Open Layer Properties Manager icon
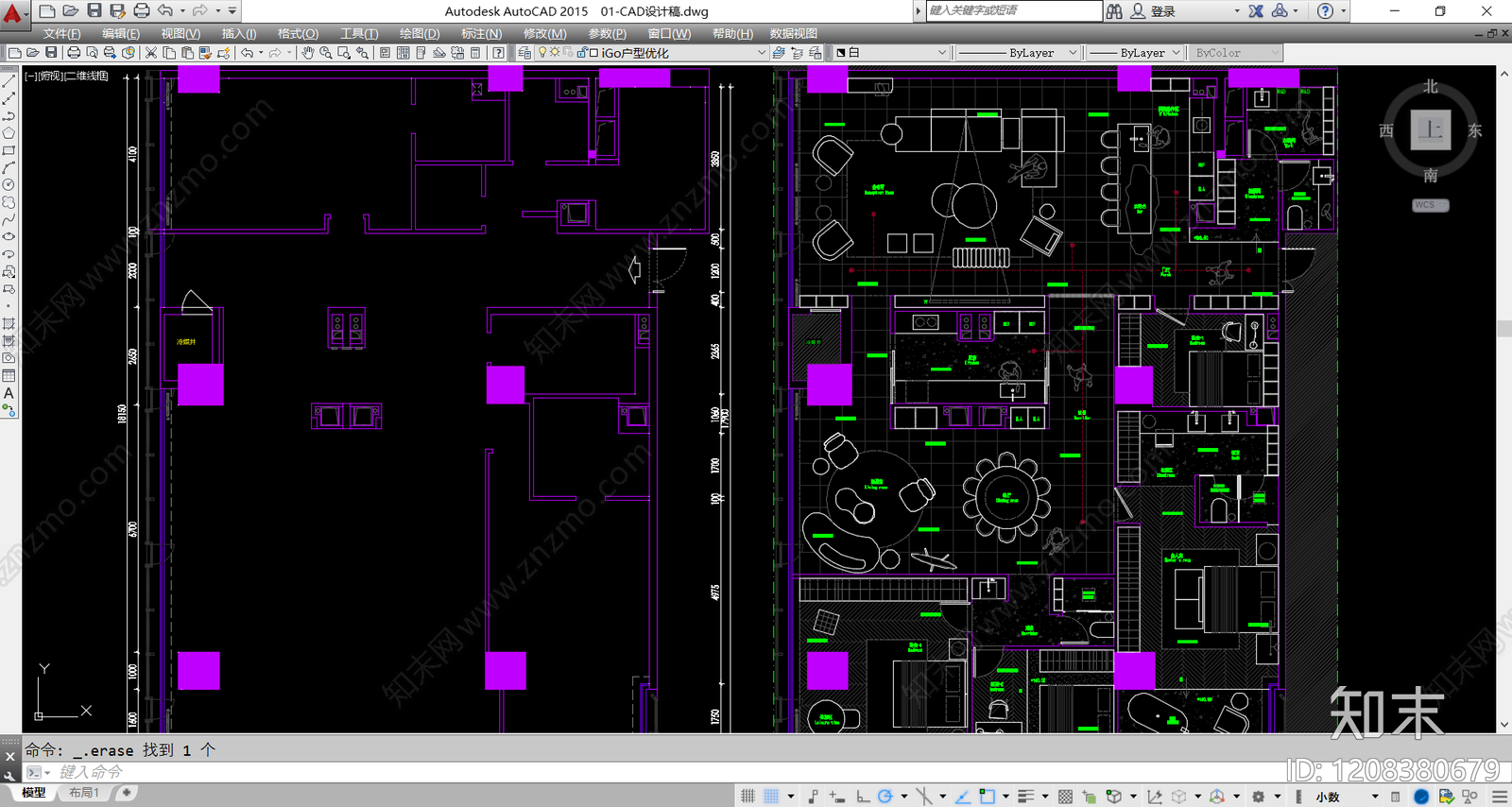This screenshot has height=807, width=1512. coord(525,53)
